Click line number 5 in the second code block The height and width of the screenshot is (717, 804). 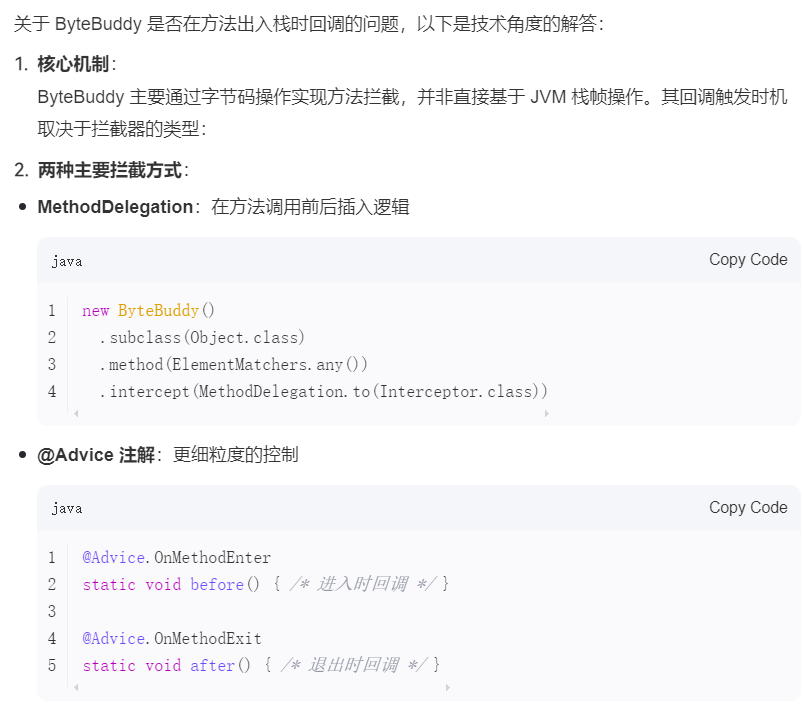tap(52, 665)
